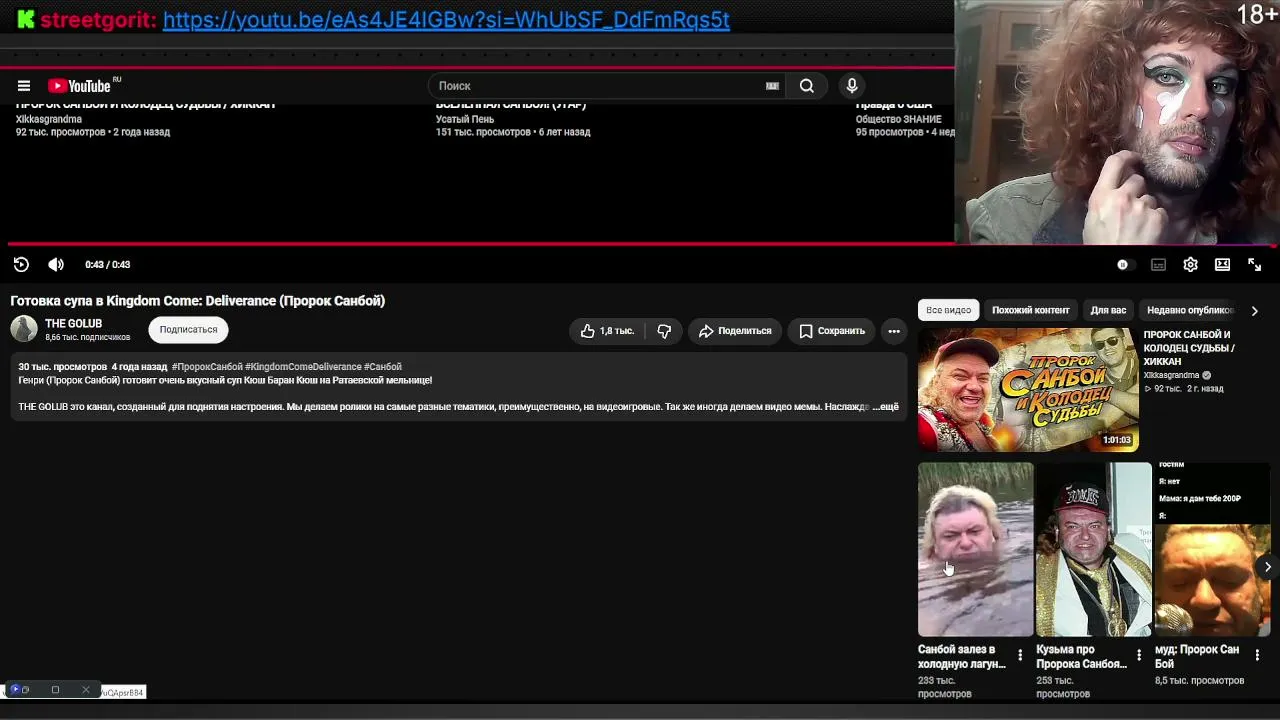Open menu for short 'Санбой залез в холодную лагун...'

(x=1020, y=656)
